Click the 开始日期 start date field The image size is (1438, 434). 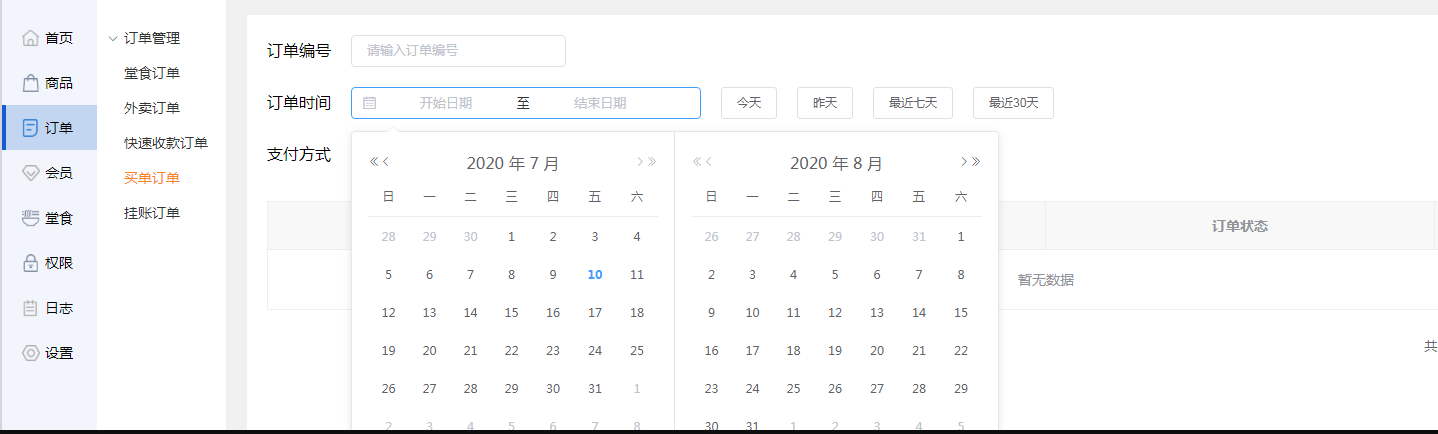(445, 103)
